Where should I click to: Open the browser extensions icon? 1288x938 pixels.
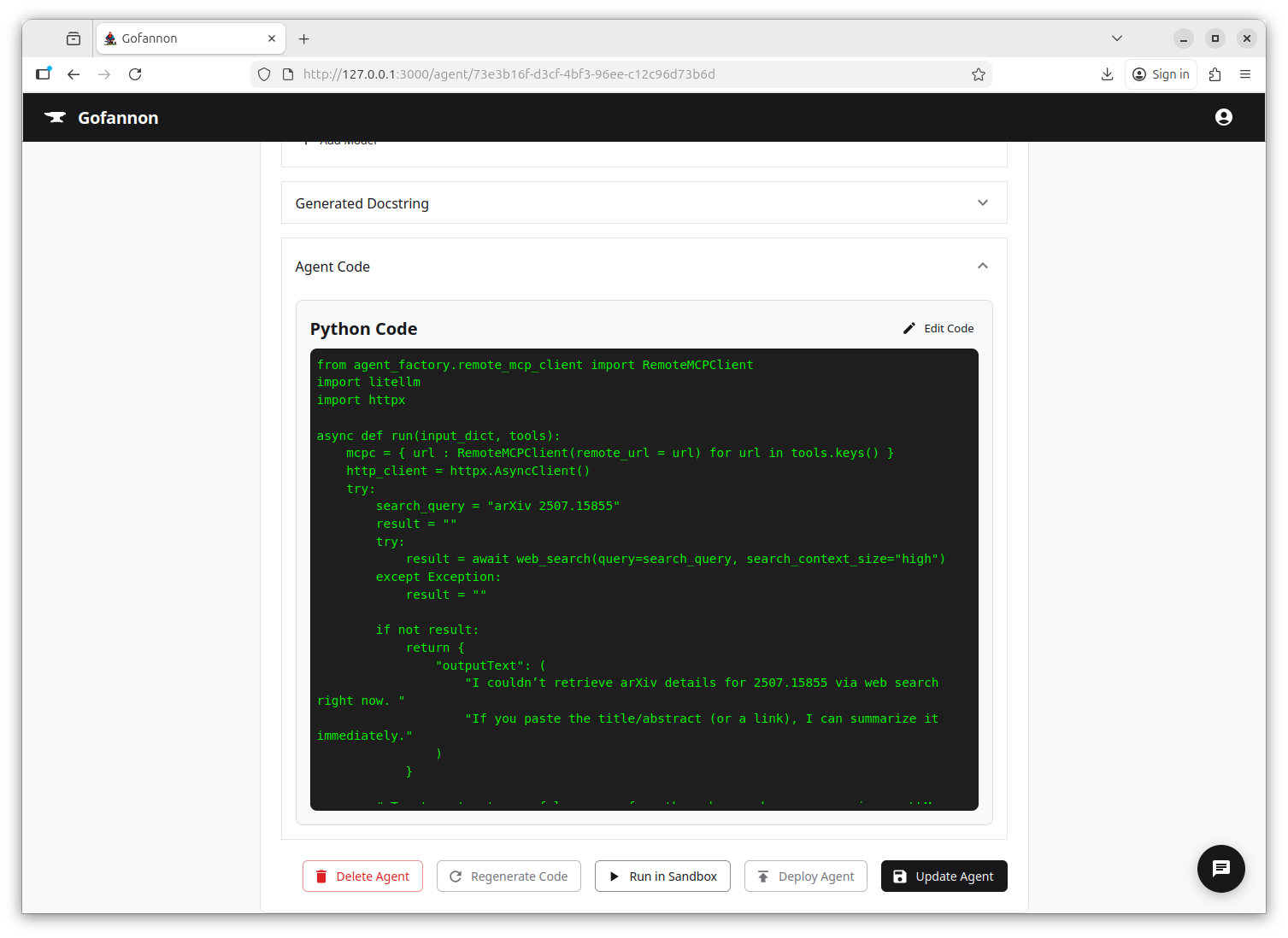click(x=1214, y=74)
